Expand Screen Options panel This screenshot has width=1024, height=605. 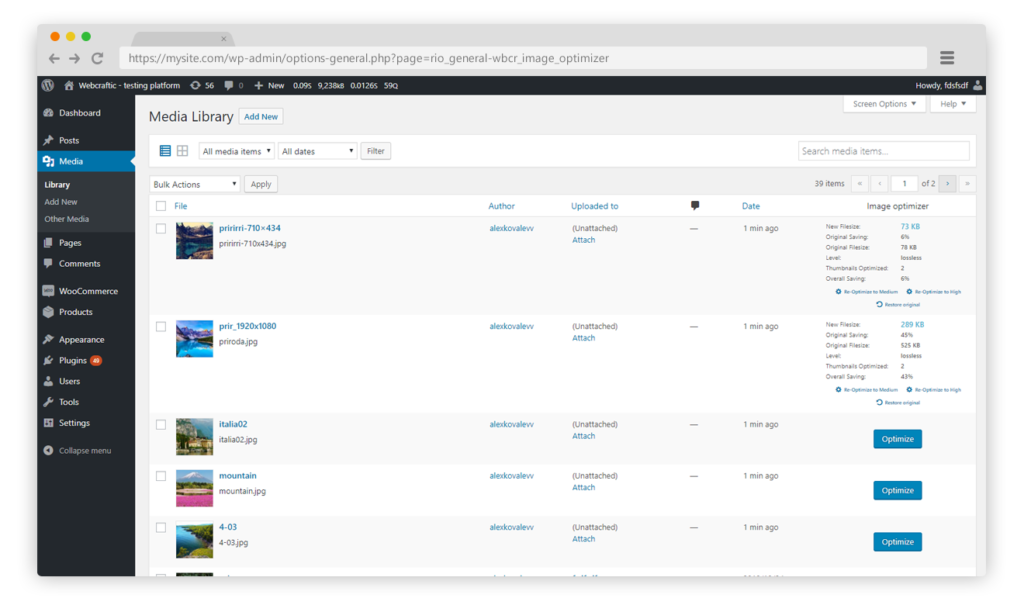[x=884, y=104]
